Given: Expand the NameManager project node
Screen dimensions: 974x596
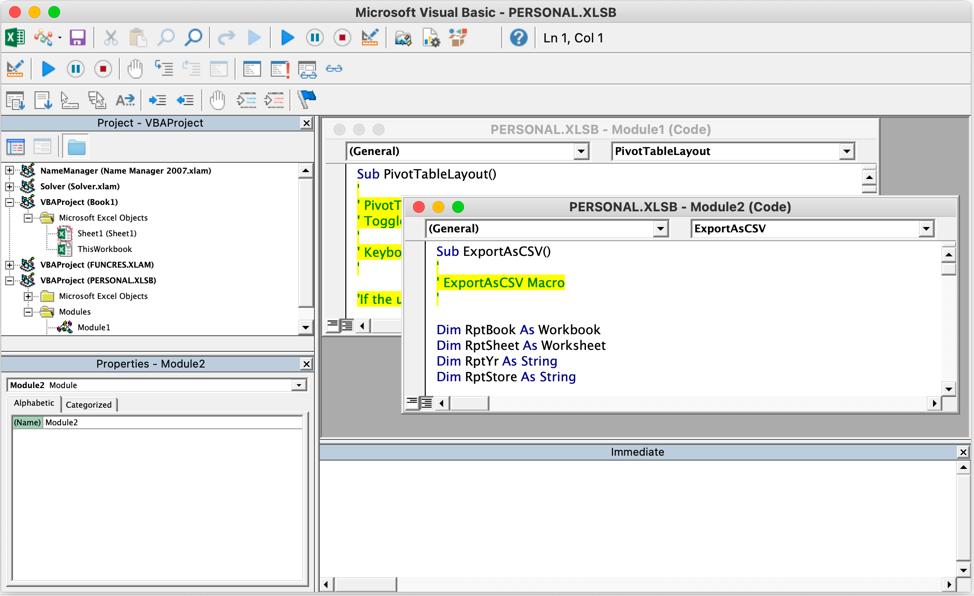Looking at the screenshot, I should point(9,170).
